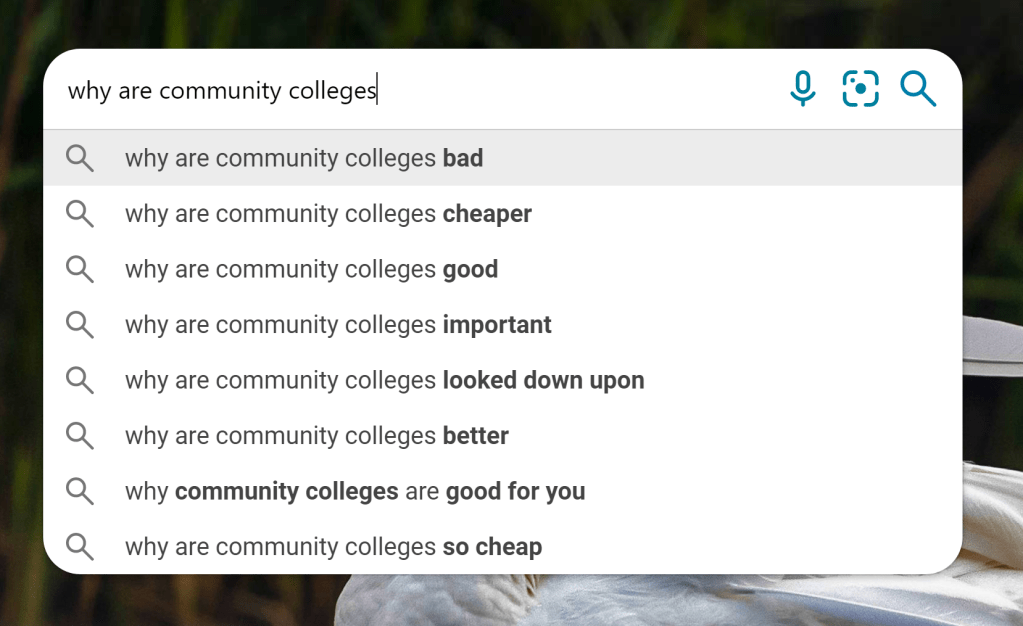Select 'why community colleges are good for you'
Viewport: 1023px width, 626px height.
tap(355, 491)
